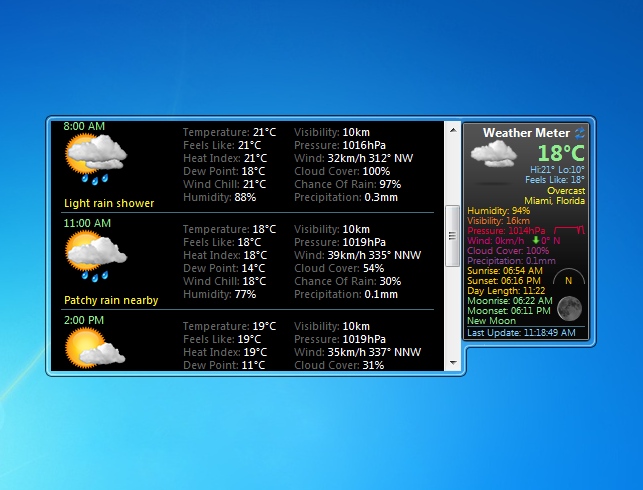The width and height of the screenshot is (643, 490).
Task: Click the Sunset: 06:16 PM line
Action: coord(504,281)
